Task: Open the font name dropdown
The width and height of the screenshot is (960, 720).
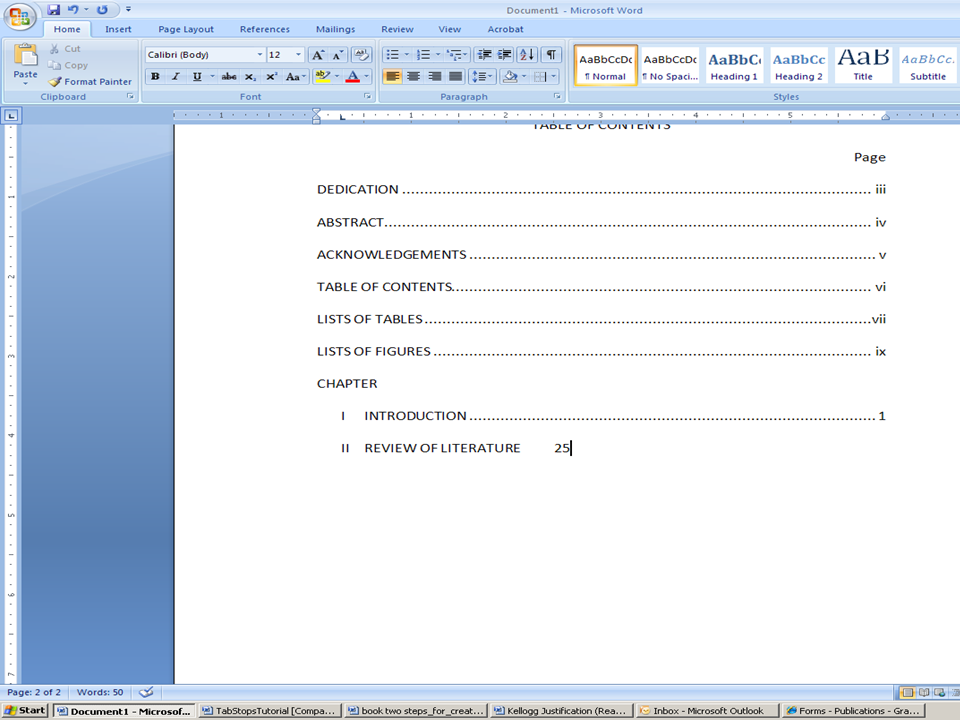Action: (x=260, y=55)
